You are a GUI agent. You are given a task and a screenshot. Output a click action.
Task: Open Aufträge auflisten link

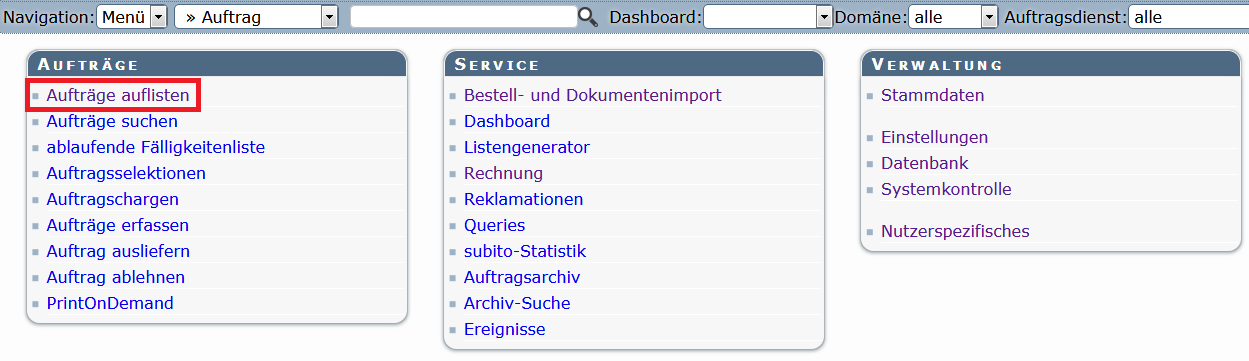tap(118, 95)
